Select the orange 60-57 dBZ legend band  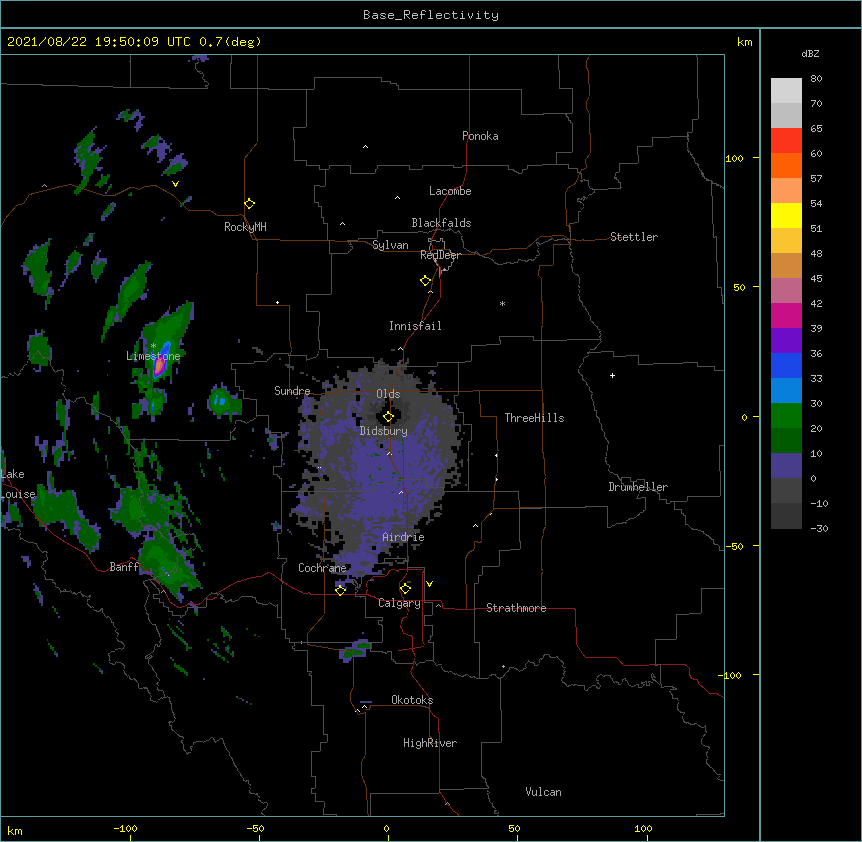[786, 166]
